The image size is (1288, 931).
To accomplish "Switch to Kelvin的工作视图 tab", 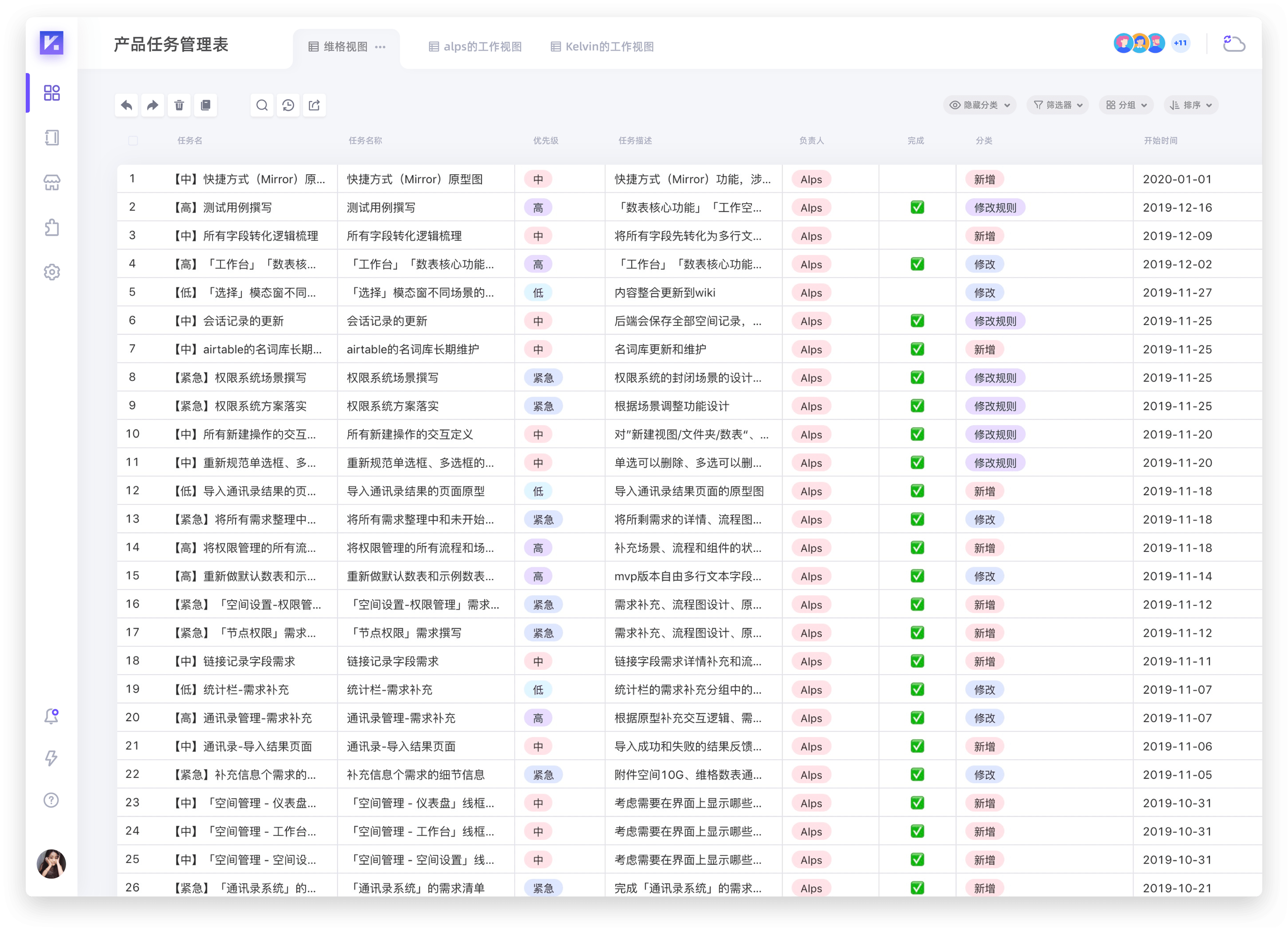I will pos(602,46).
